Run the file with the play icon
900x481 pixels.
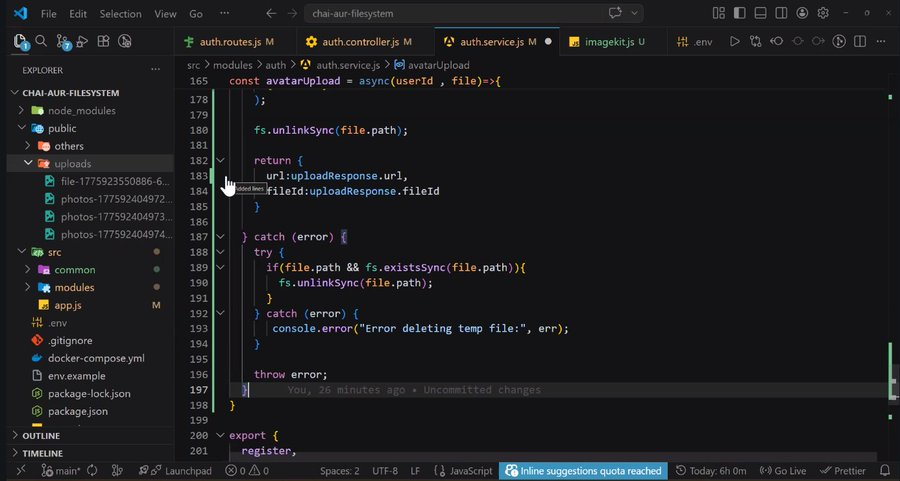point(735,41)
